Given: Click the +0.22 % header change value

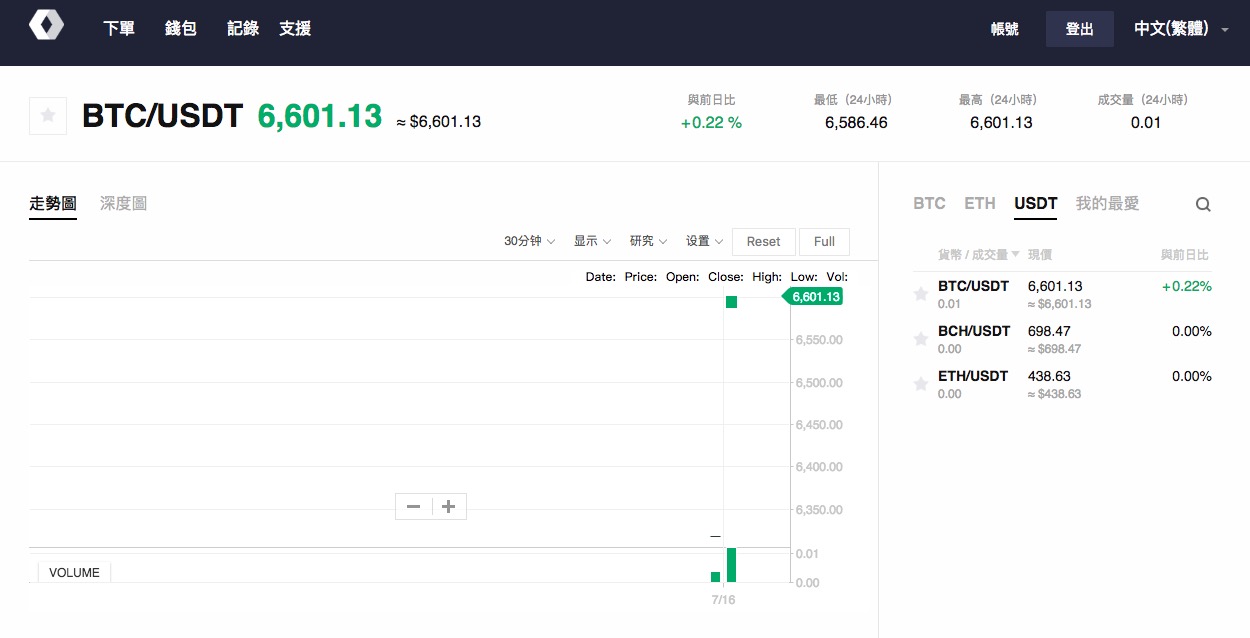Looking at the screenshot, I should point(711,123).
